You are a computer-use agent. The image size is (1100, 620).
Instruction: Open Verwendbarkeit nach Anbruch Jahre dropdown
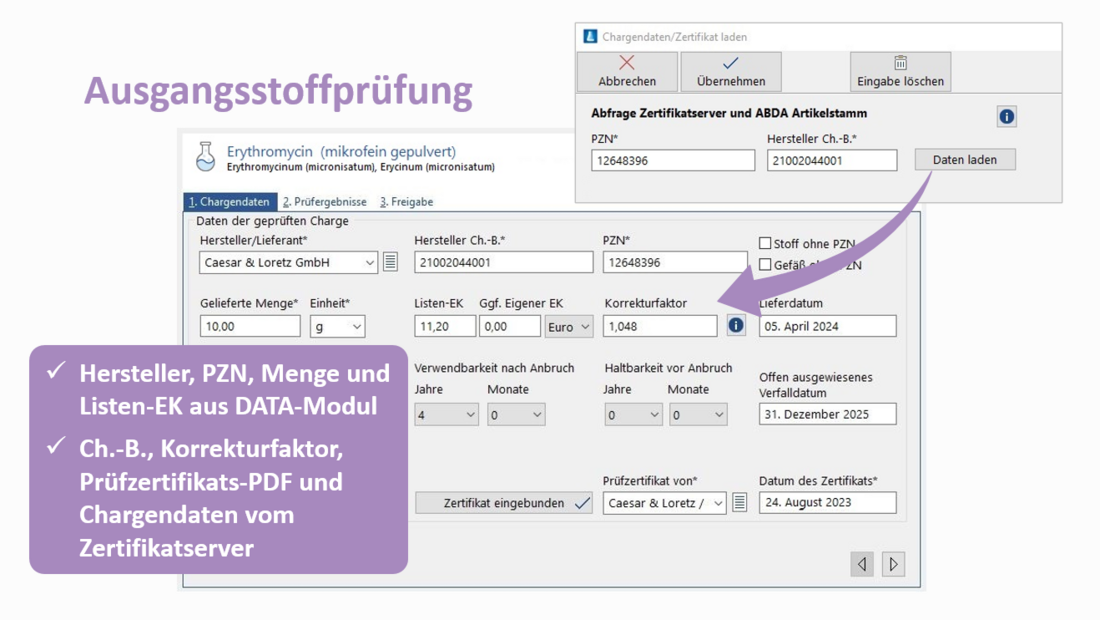pos(470,415)
